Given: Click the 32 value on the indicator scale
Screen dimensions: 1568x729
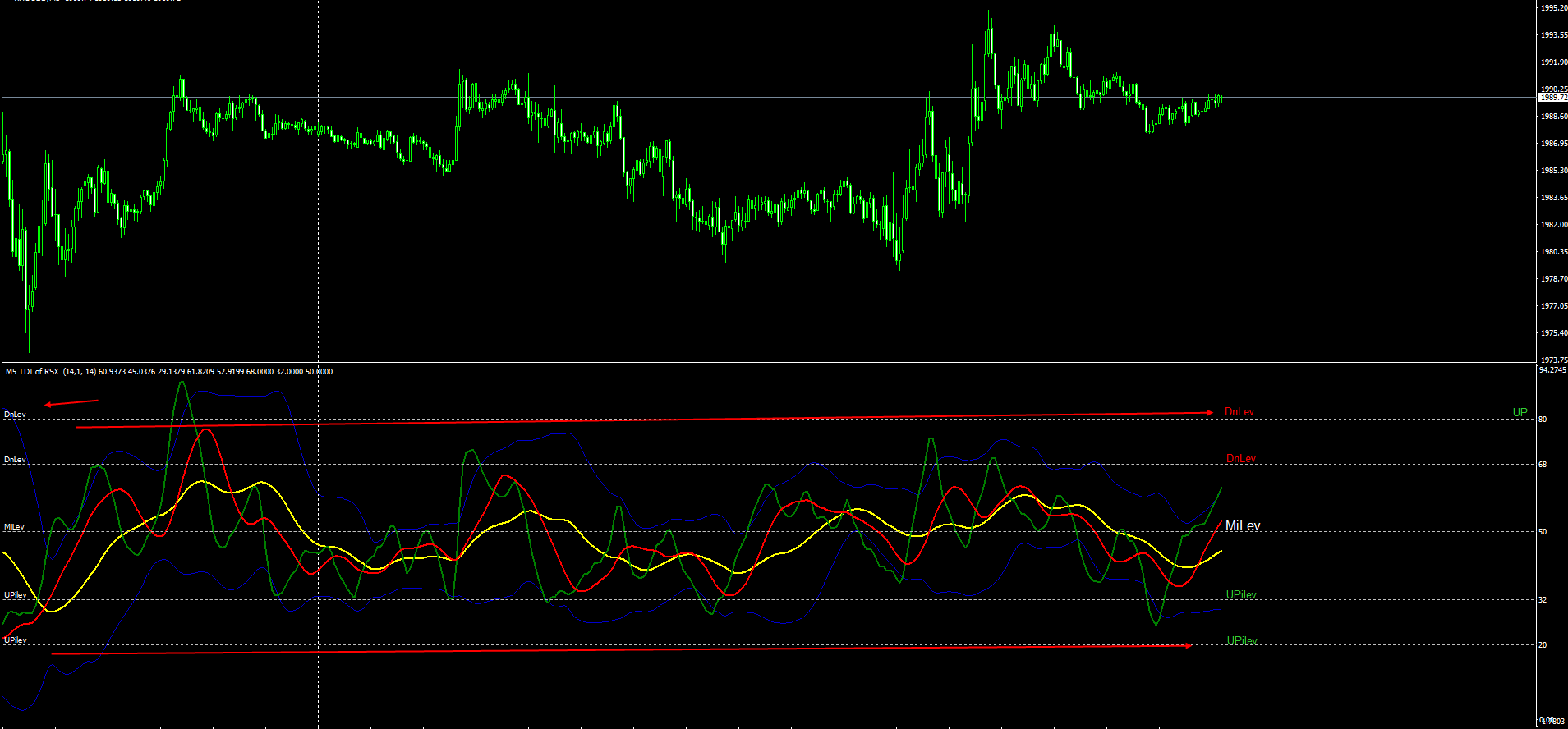Looking at the screenshot, I should 1543,600.
